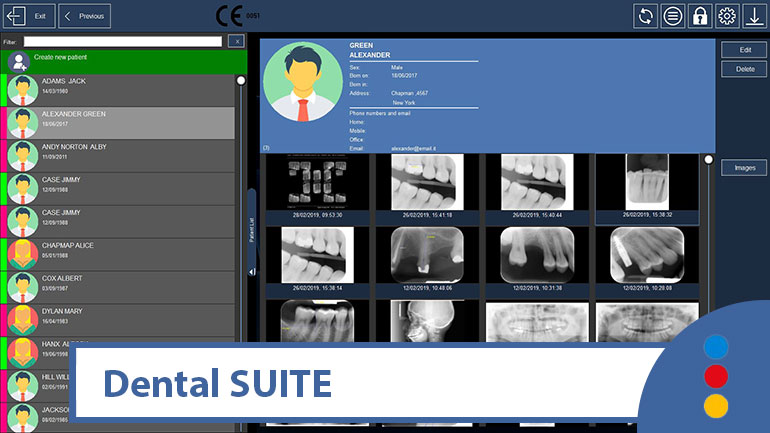The image size is (770, 433).
Task: Click the refresh/sync icon in top toolbar
Action: [646, 16]
